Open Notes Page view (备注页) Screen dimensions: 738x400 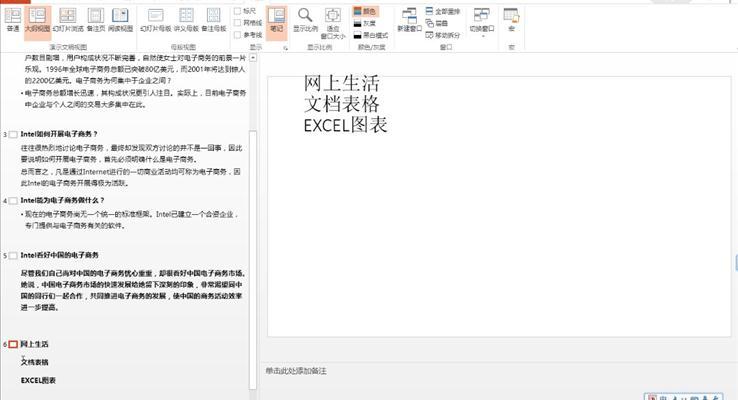click(x=96, y=19)
